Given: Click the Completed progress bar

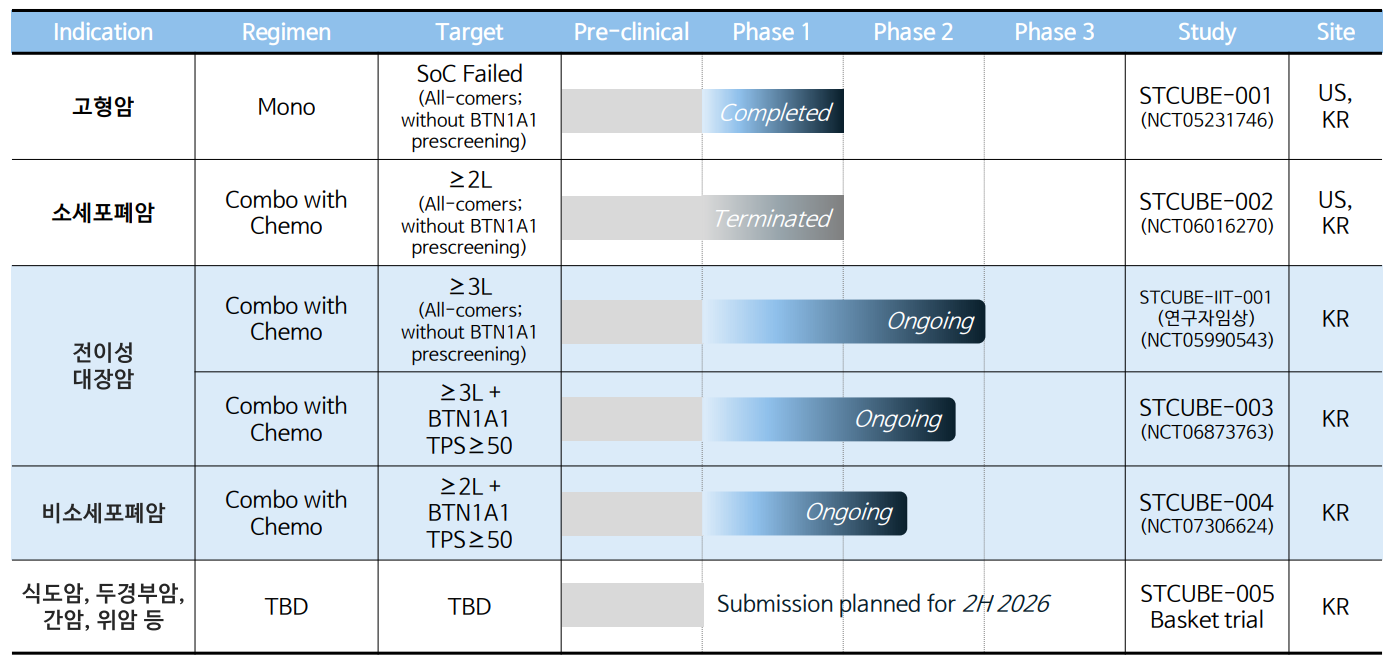Looking at the screenshot, I should 773,112.
